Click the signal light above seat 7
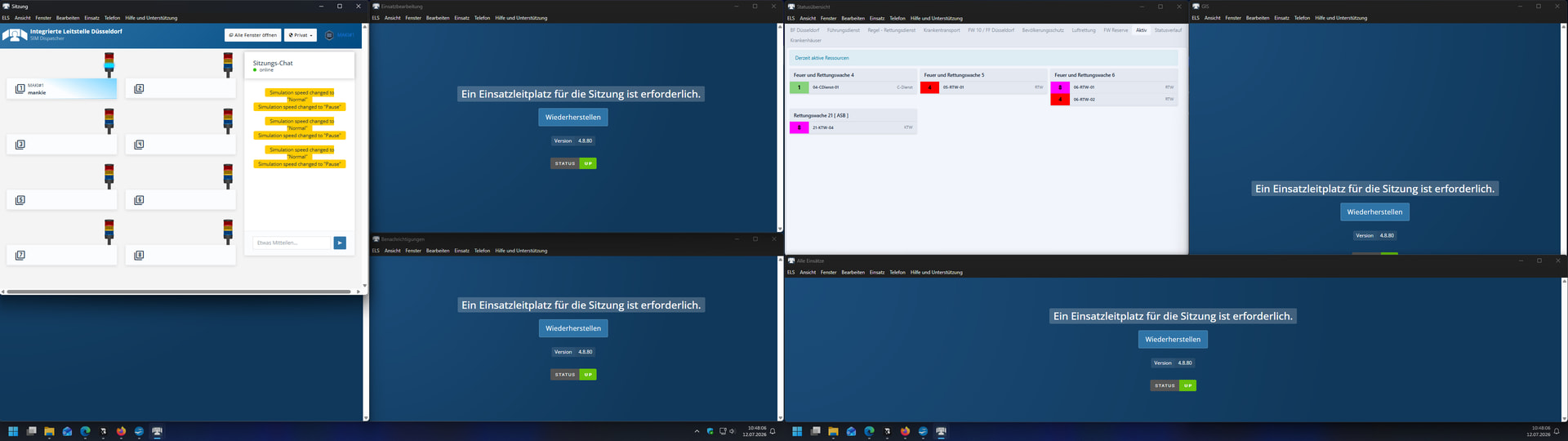The image size is (1568, 441). [109, 232]
